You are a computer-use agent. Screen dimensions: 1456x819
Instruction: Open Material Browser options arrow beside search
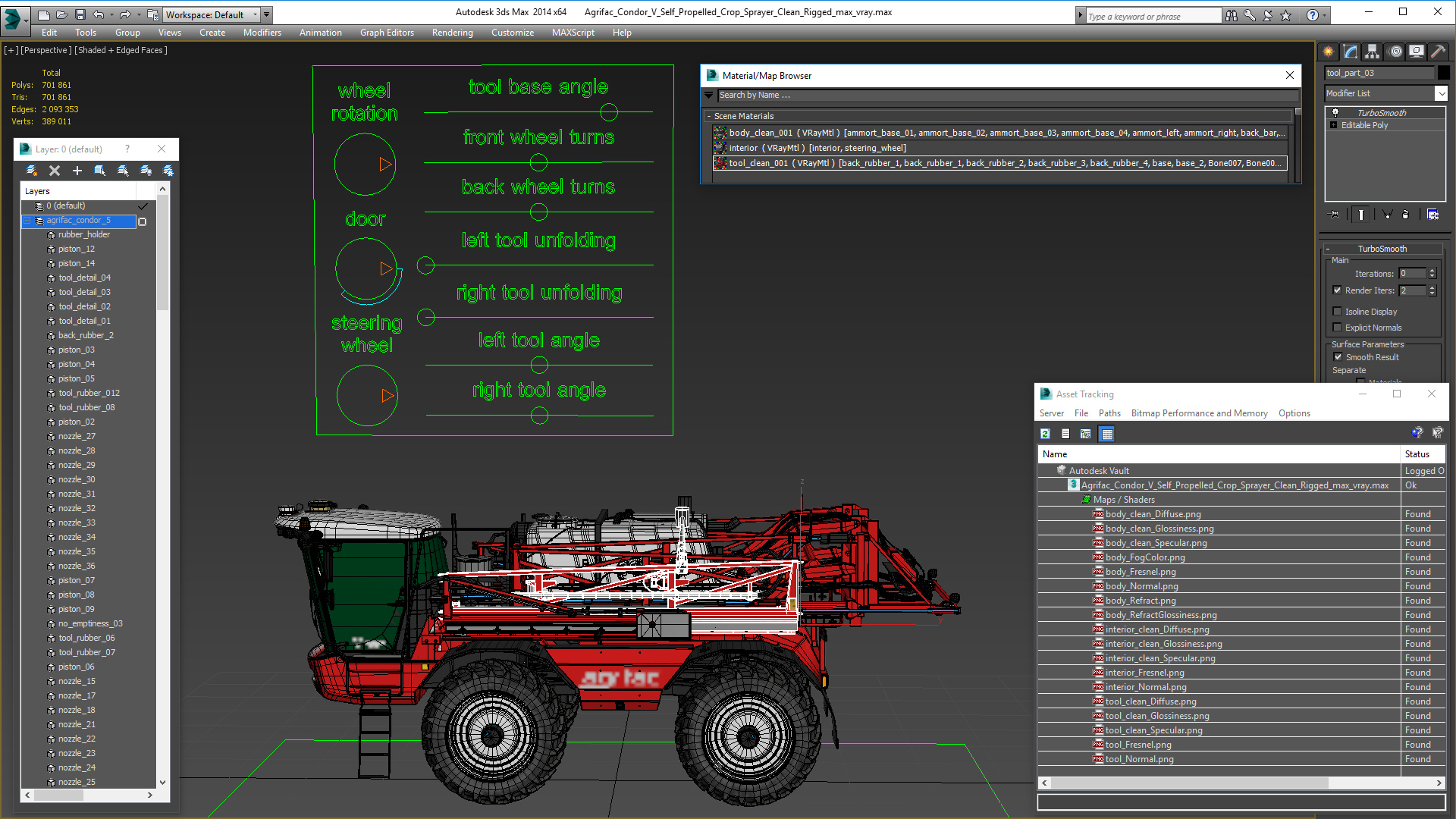tap(708, 96)
